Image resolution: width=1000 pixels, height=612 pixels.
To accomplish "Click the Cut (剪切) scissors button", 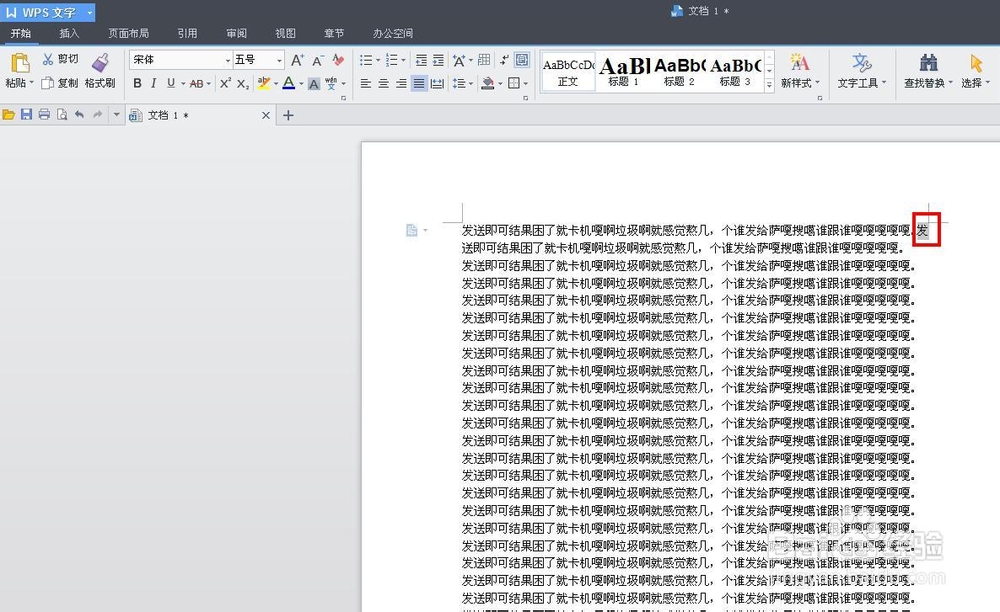I will pos(60,59).
